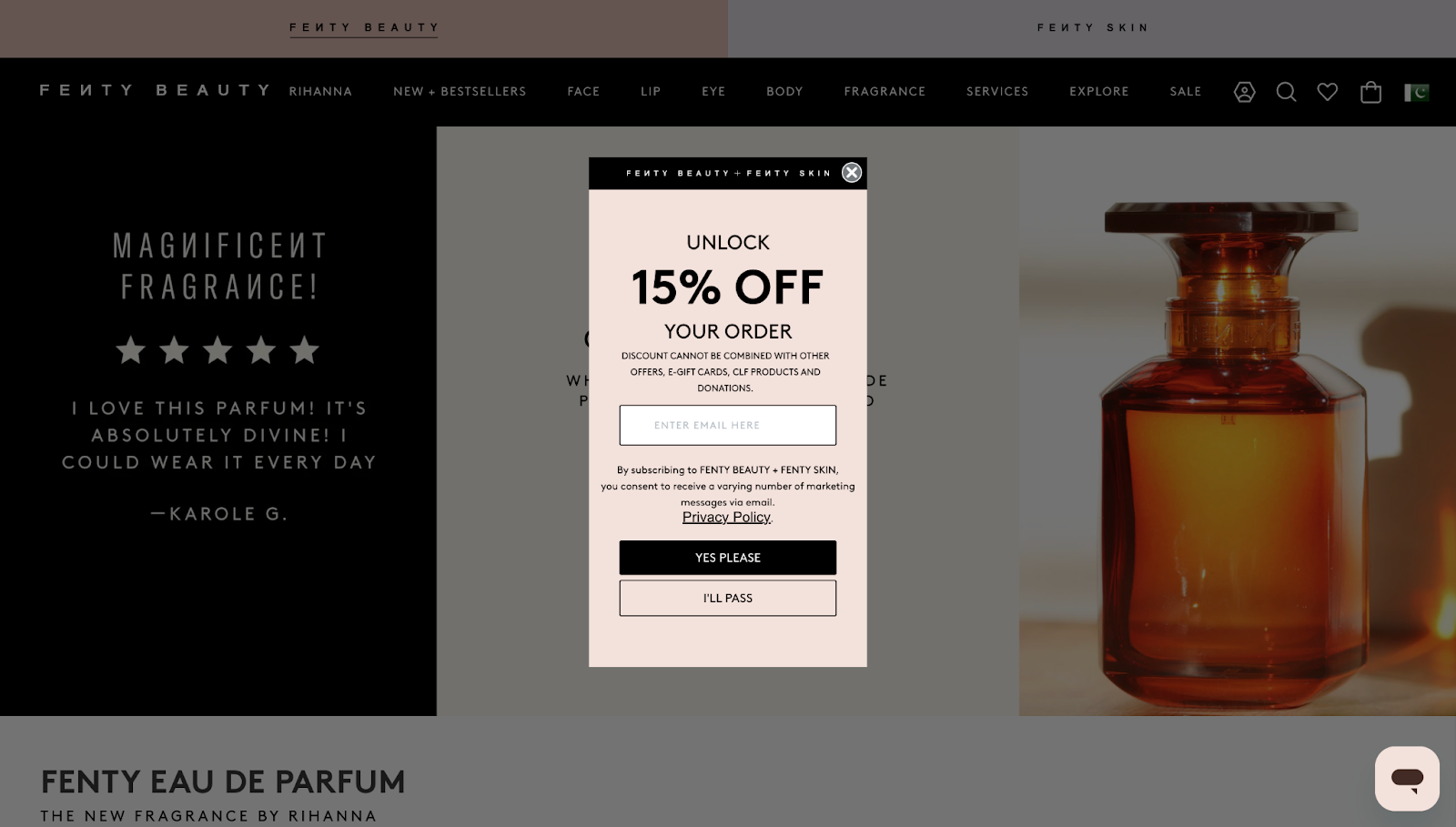
Task: Expand the Explore navigation menu
Action: point(1099,92)
